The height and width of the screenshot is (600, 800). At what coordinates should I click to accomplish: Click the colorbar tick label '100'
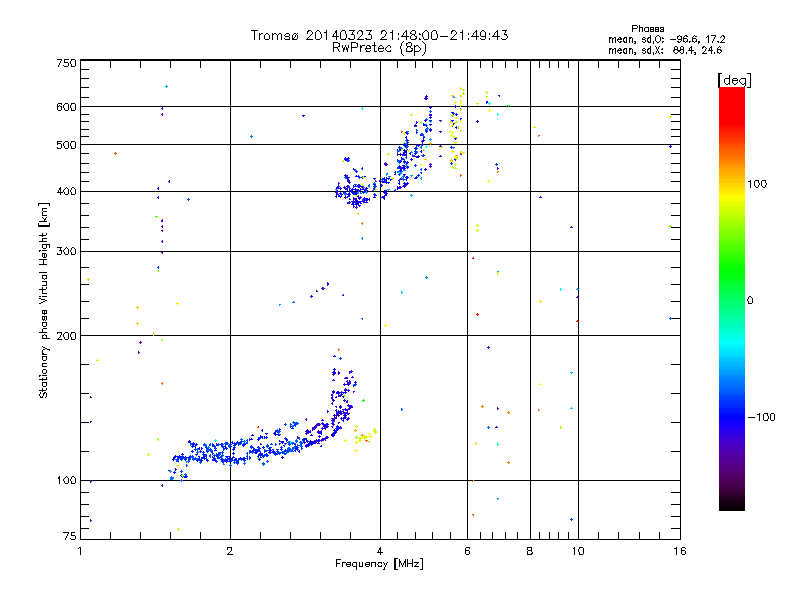(x=757, y=184)
